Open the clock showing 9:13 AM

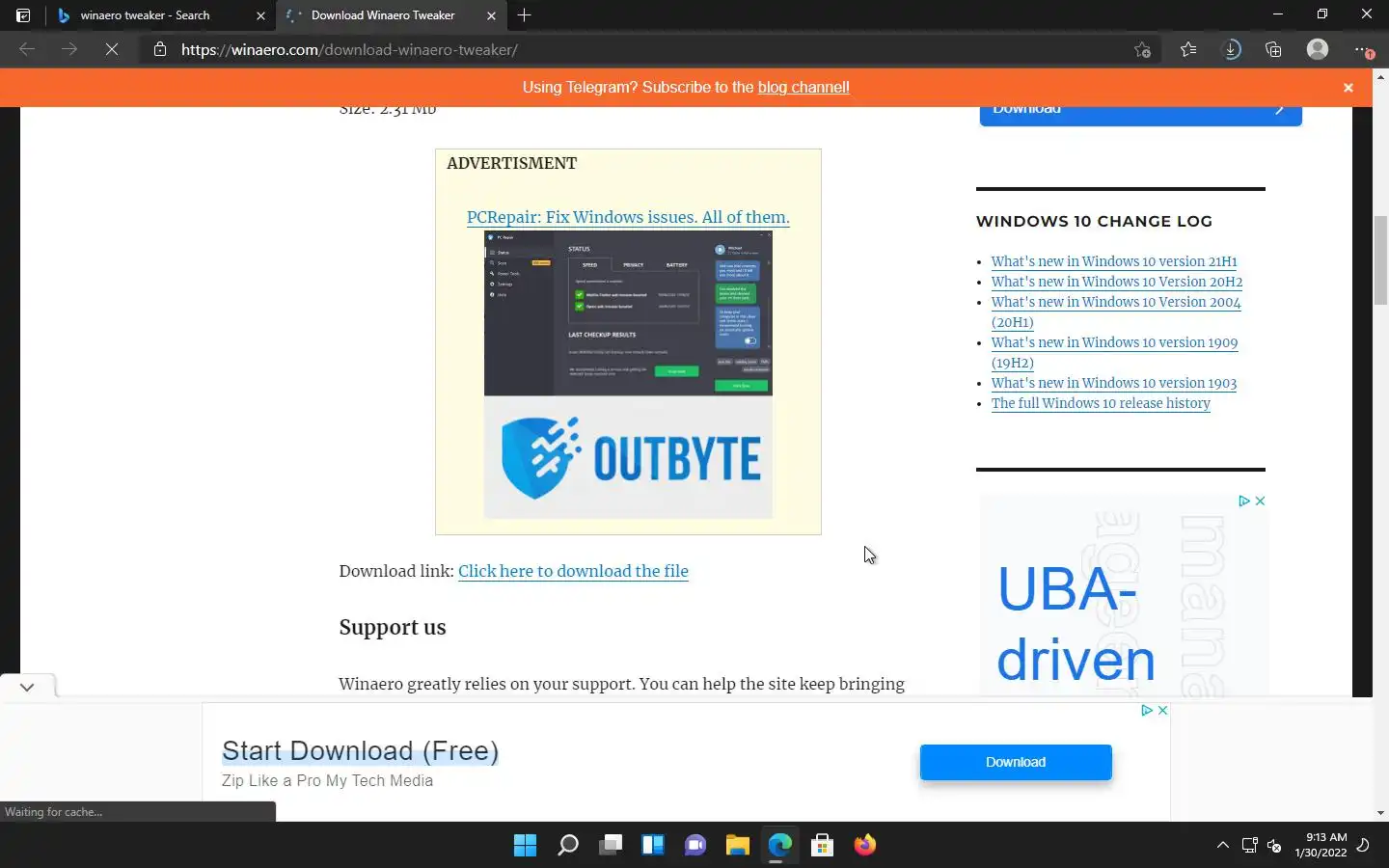[x=1321, y=845]
